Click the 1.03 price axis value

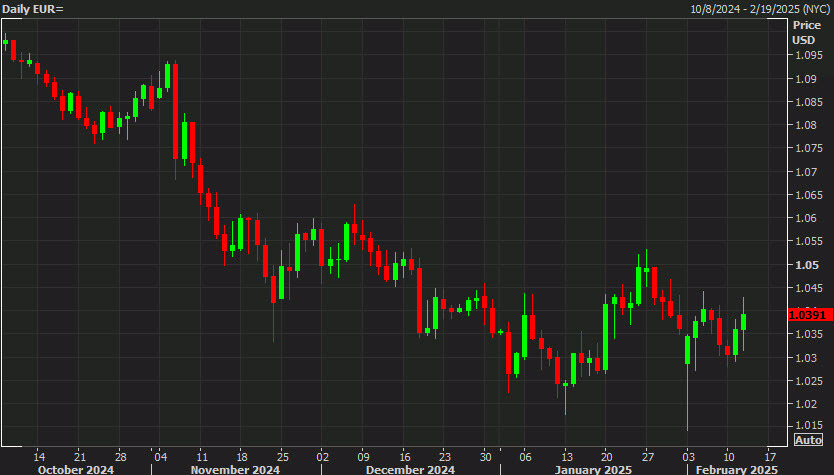[x=806, y=358]
